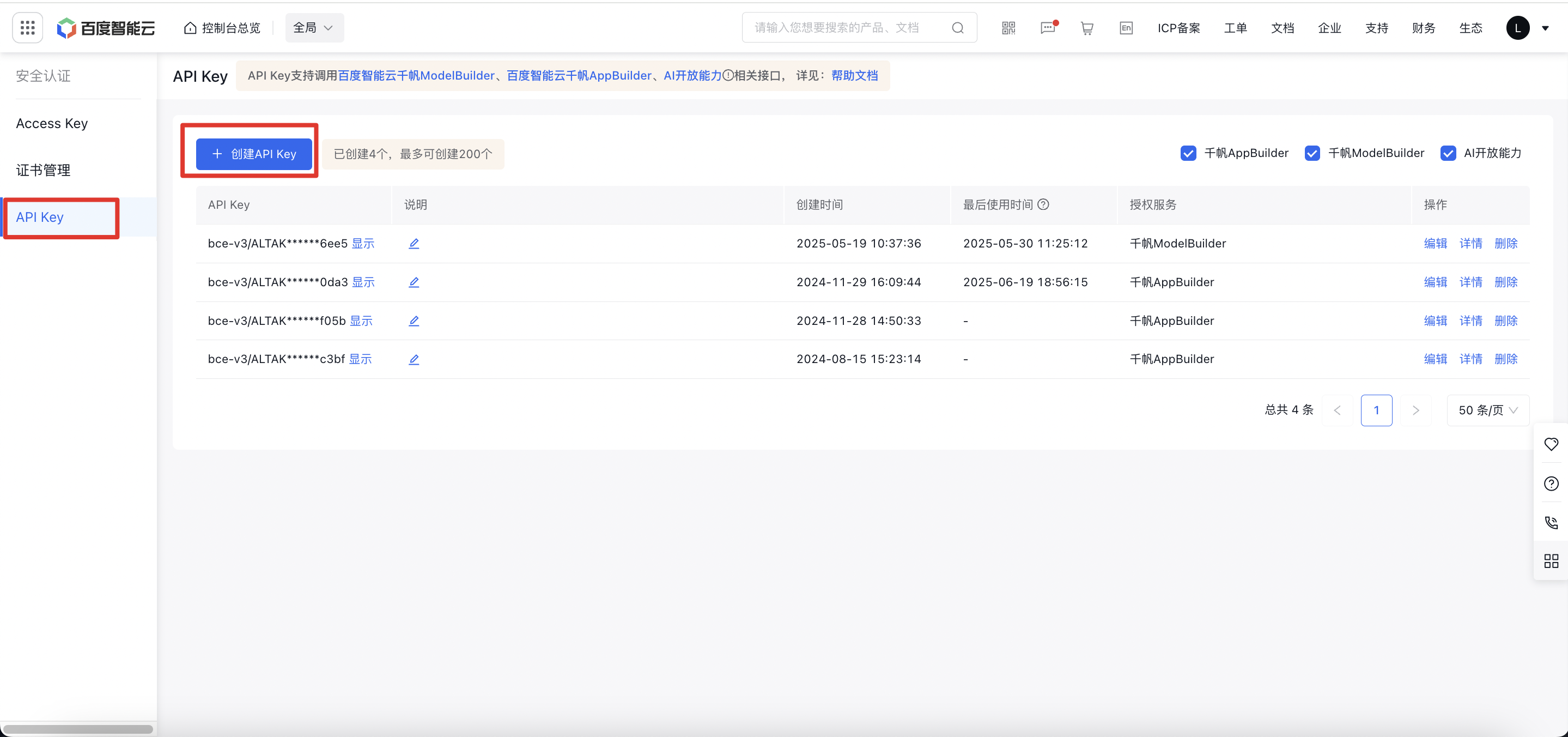1568x737 pixels.
Task: Open 百度智能云千帆ModelBuilder link
Action: 416,76
